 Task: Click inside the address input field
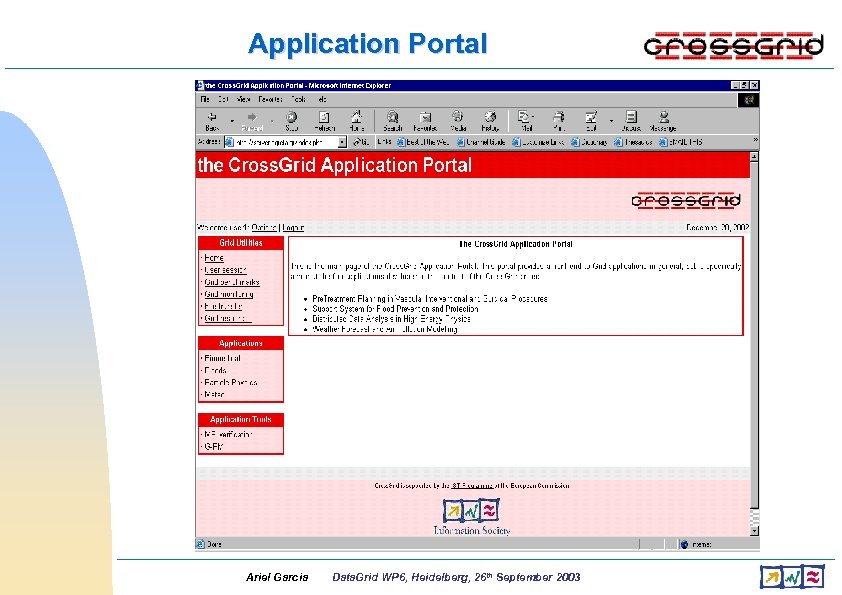click(x=285, y=141)
